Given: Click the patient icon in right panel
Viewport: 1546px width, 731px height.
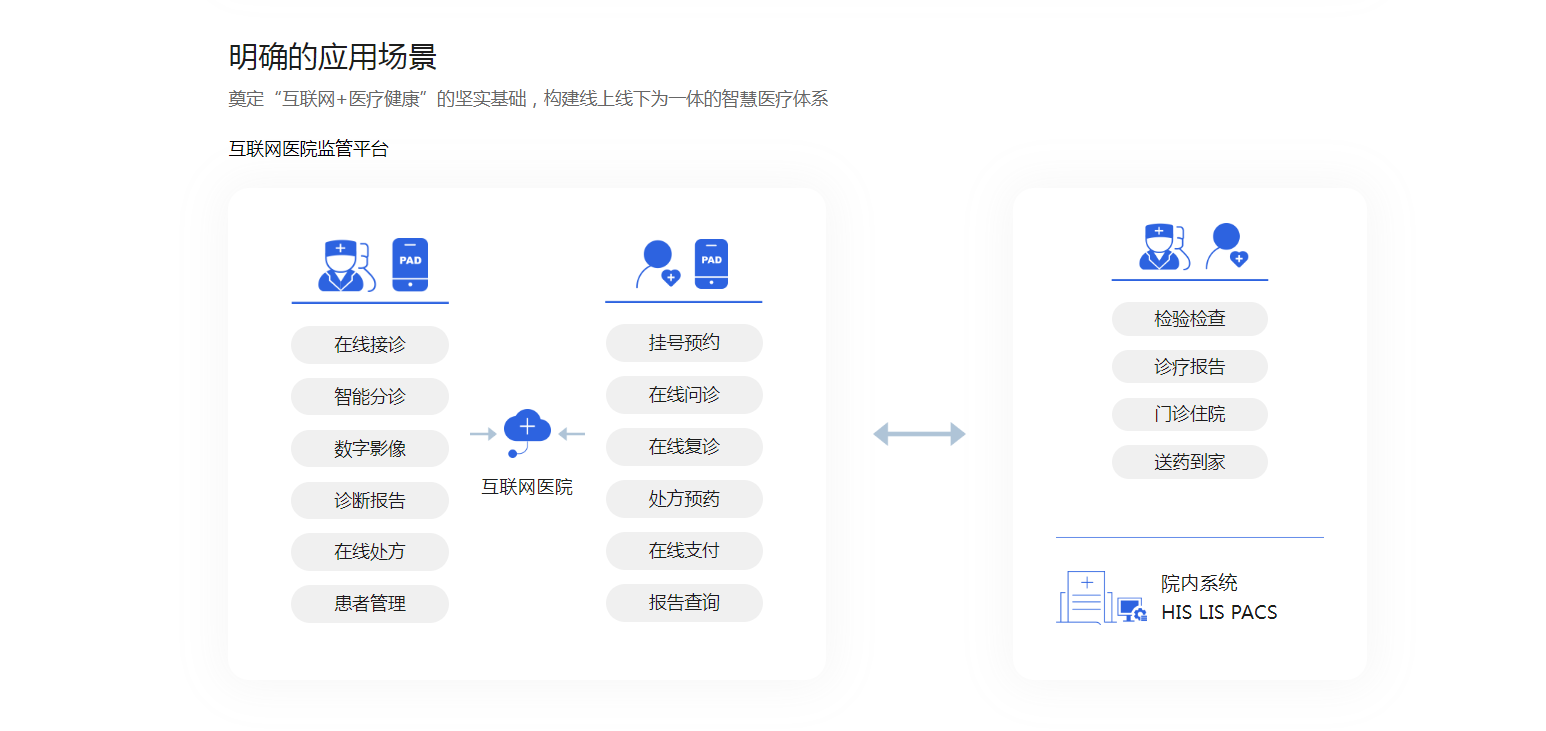Looking at the screenshot, I should pos(1226,246).
